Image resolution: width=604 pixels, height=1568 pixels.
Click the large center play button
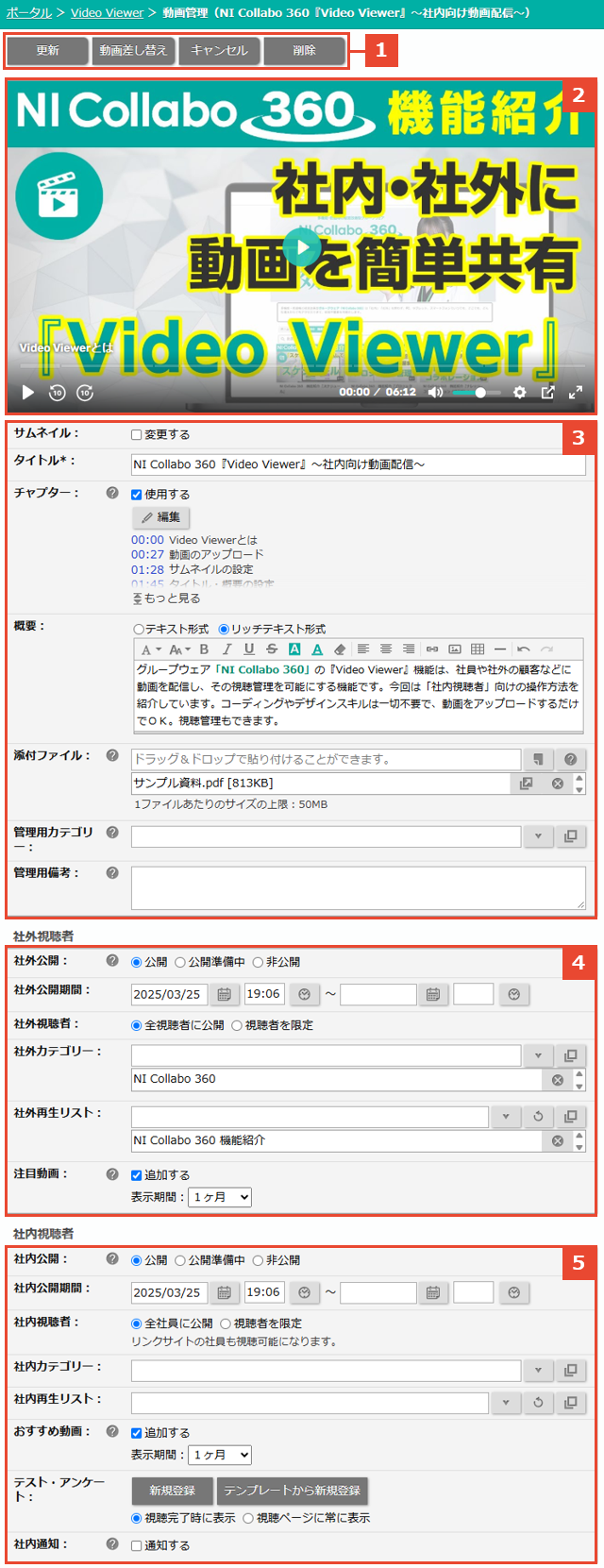pos(301,248)
